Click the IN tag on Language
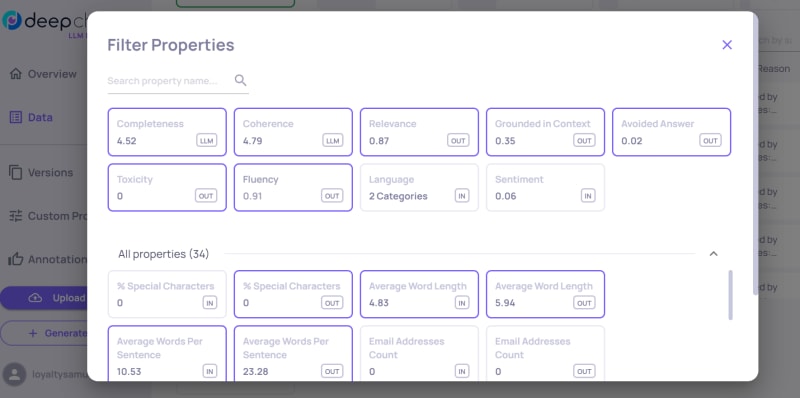The height and width of the screenshot is (398, 800). pyautogui.click(x=462, y=195)
